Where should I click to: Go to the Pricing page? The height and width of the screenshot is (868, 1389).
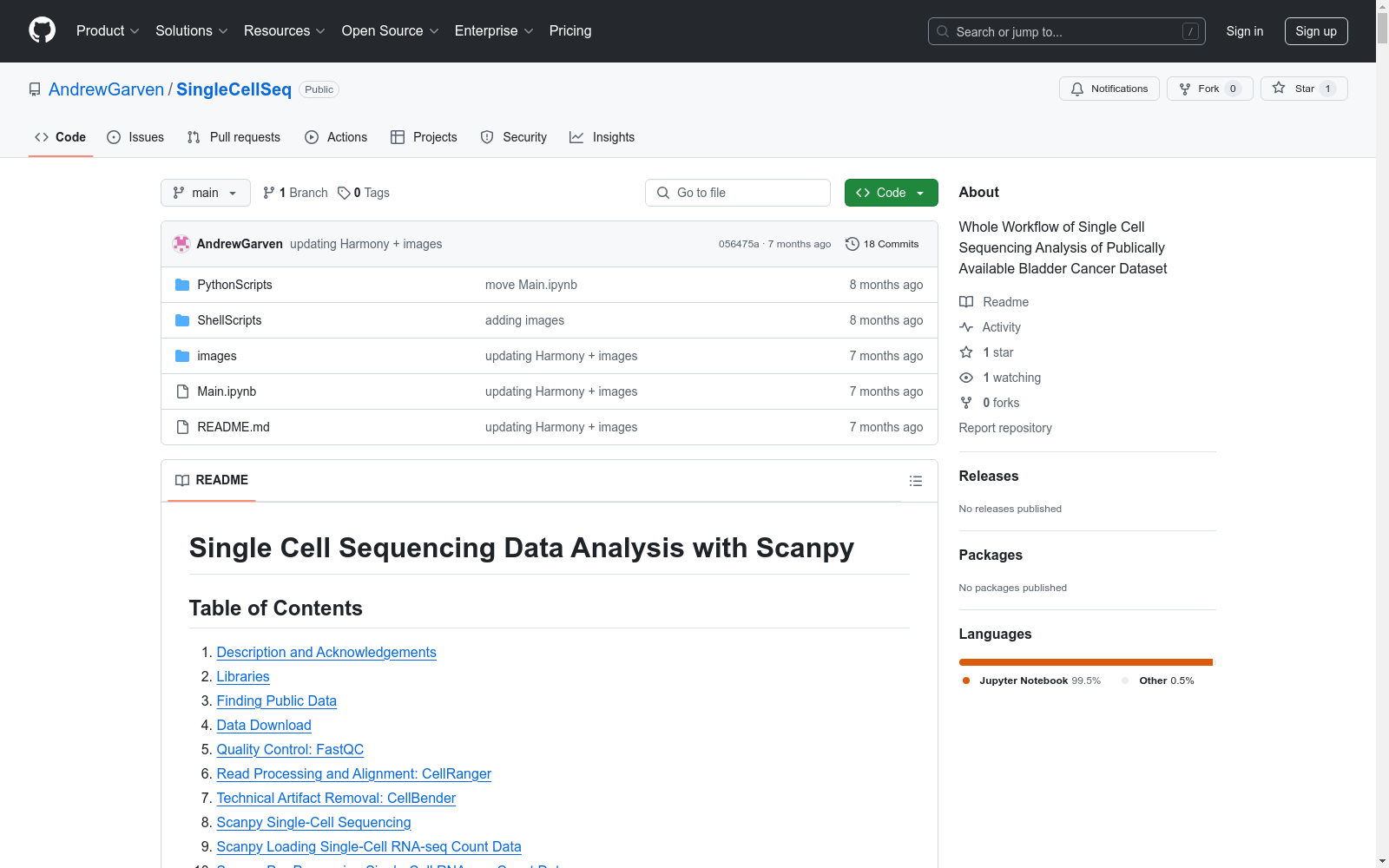click(x=570, y=31)
